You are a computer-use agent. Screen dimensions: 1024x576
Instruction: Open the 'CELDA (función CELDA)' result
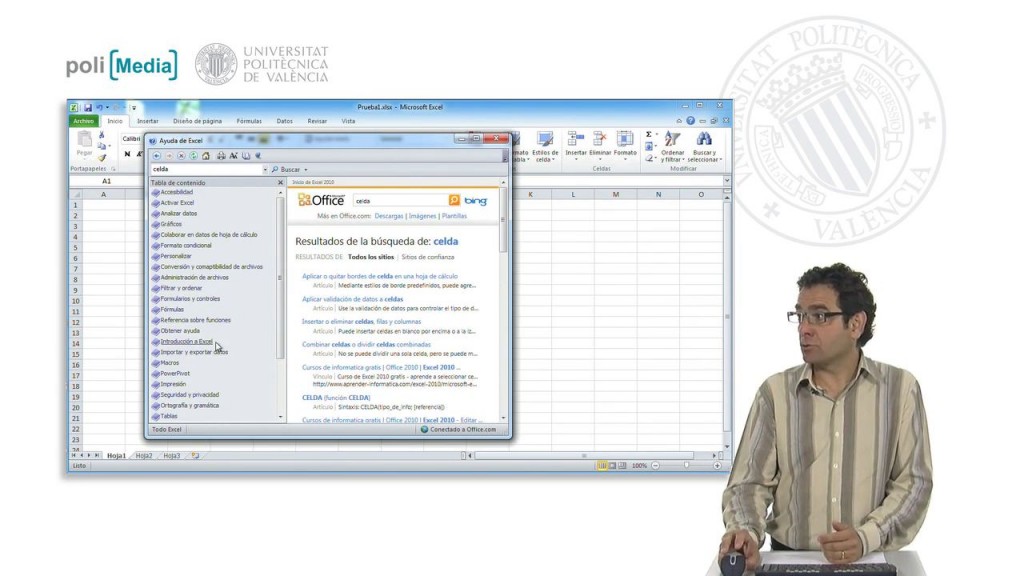point(336,398)
